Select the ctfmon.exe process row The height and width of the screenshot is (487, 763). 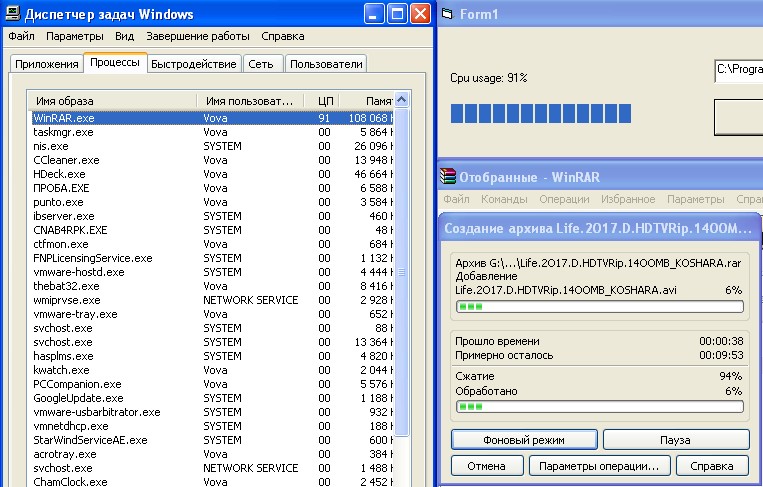212,244
